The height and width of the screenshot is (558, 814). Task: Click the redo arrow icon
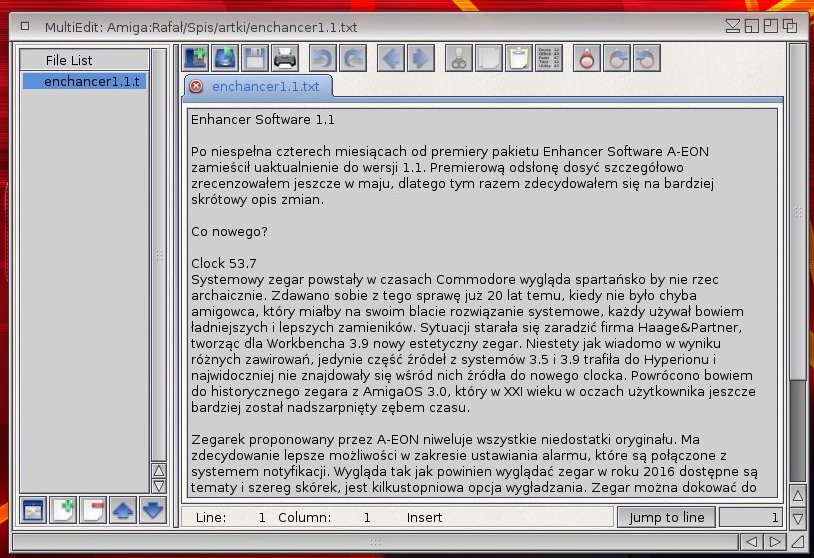pos(352,58)
